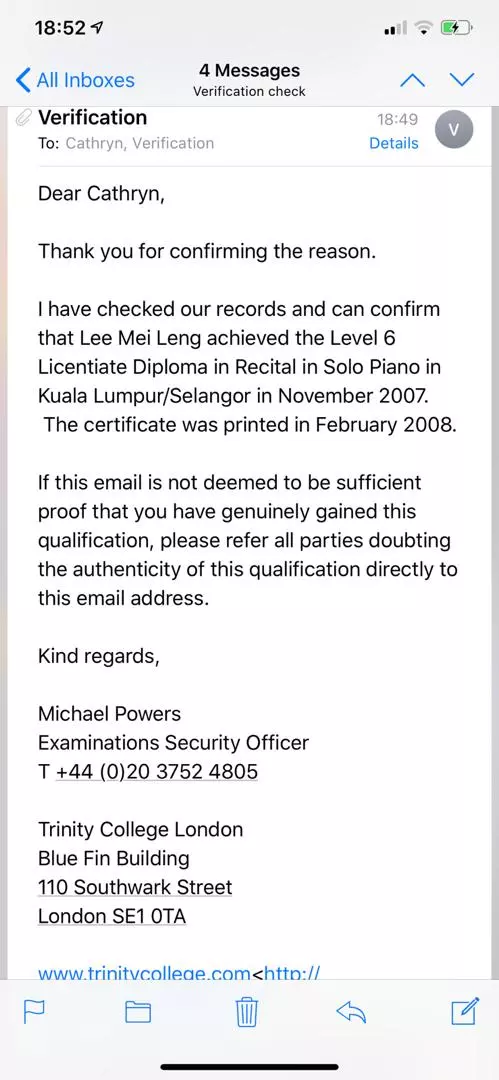
Task: Tap the flag icon in bottom toolbar
Action: (x=34, y=1012)
